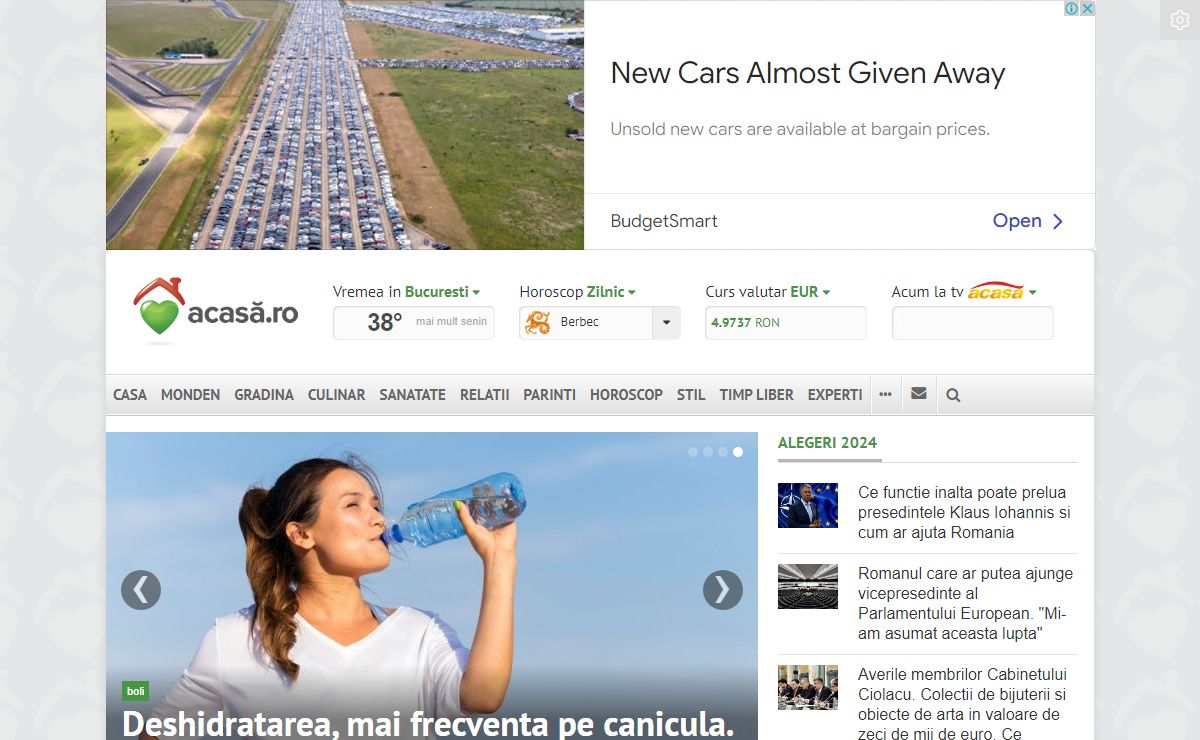
Task: Open the EXPERTI menu
Action: (x=835, y=395)
